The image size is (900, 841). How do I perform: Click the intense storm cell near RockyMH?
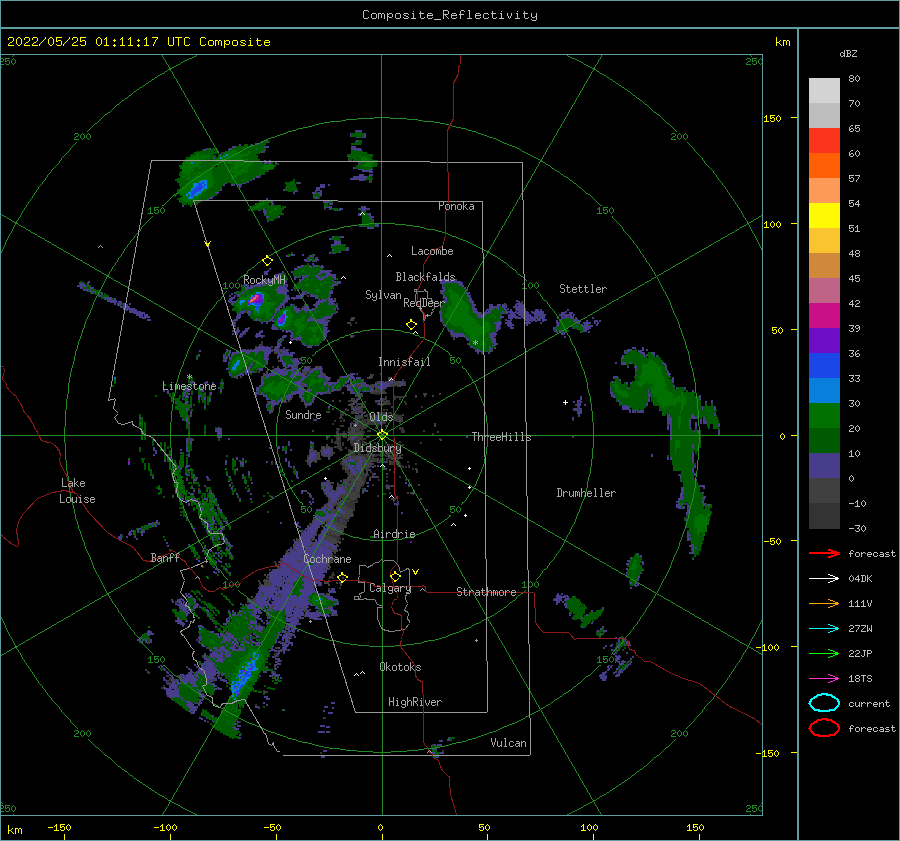pyautogui.click(x=256, y=299)
